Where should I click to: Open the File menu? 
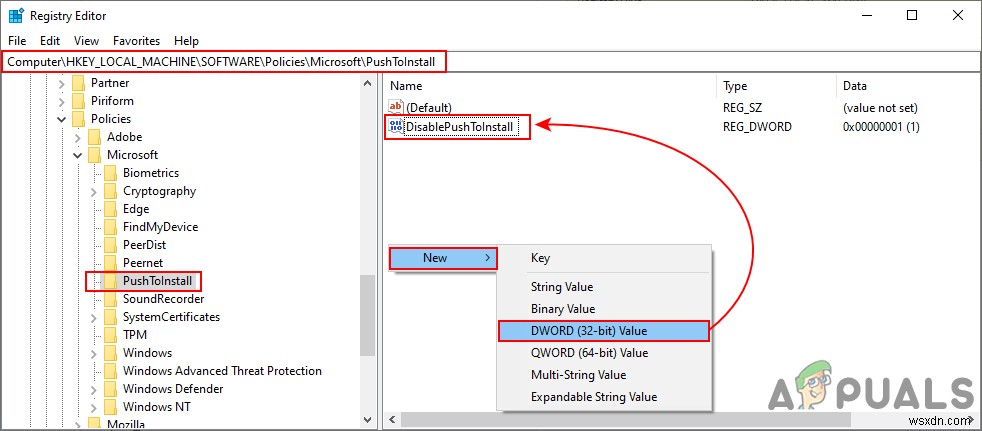[18, 41]
